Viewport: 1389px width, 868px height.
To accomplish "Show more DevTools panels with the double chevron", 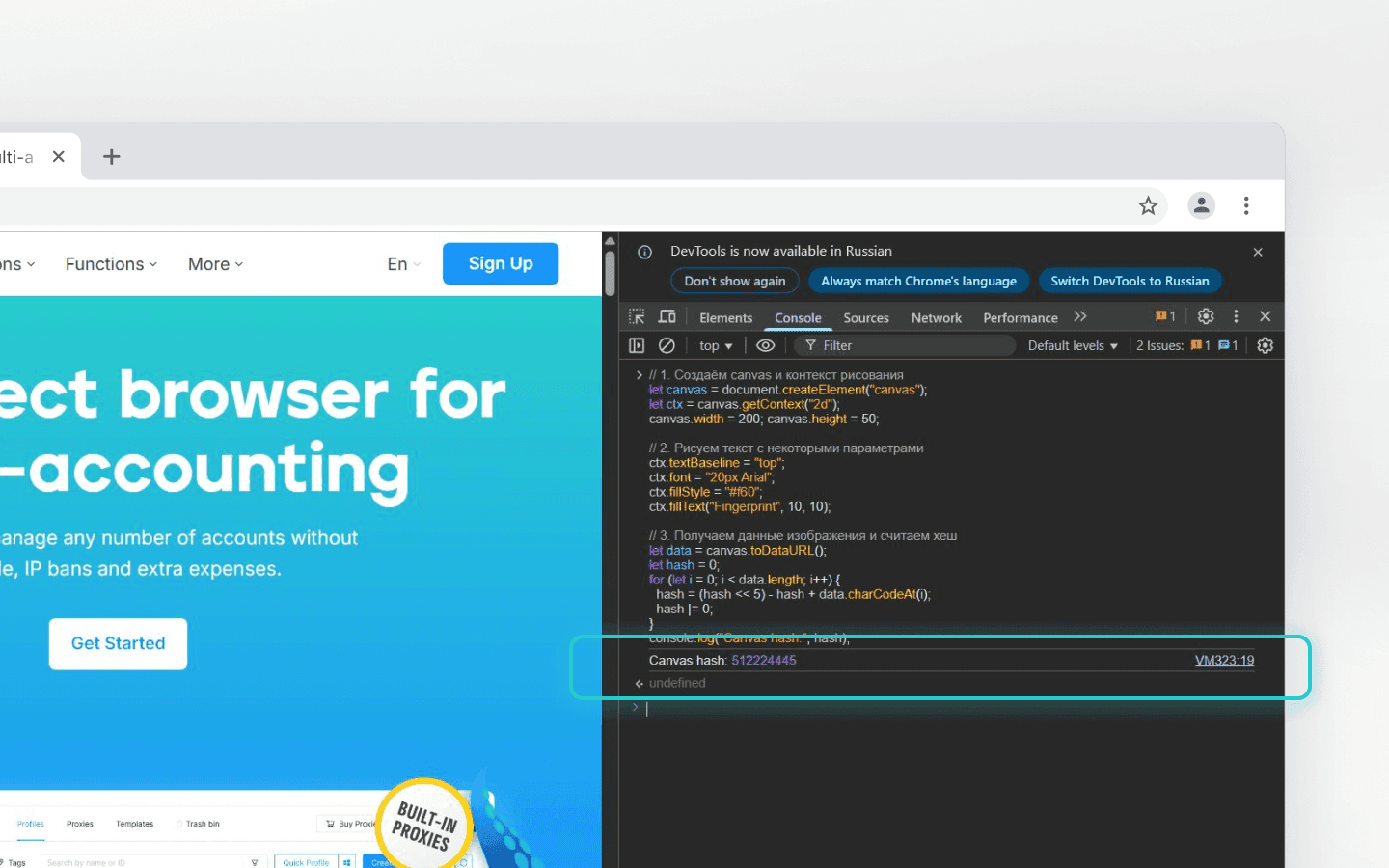I will tap(1080, 316).
